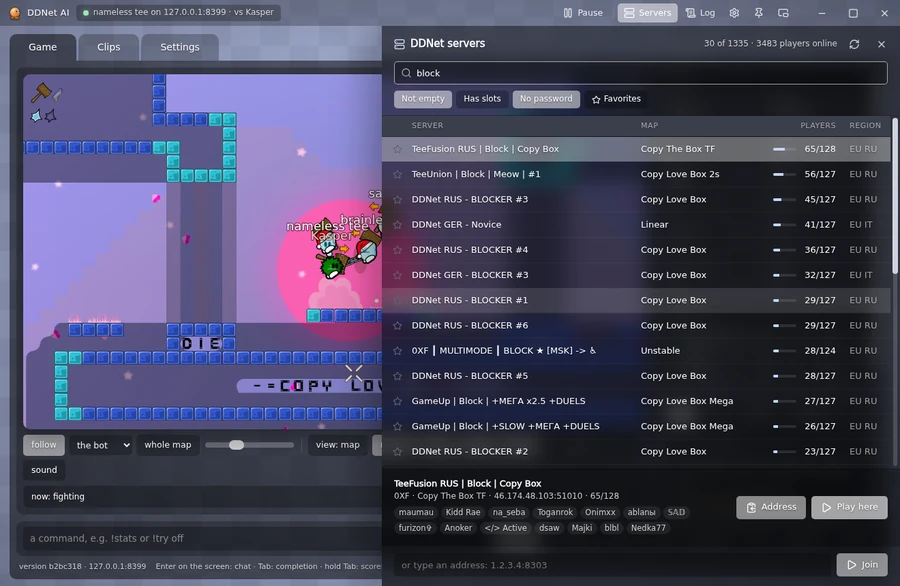Favorite the DDNet GER - BLOCKER #3 server
This screenshot has width=900, height=586.
click(x=397, y=275)
